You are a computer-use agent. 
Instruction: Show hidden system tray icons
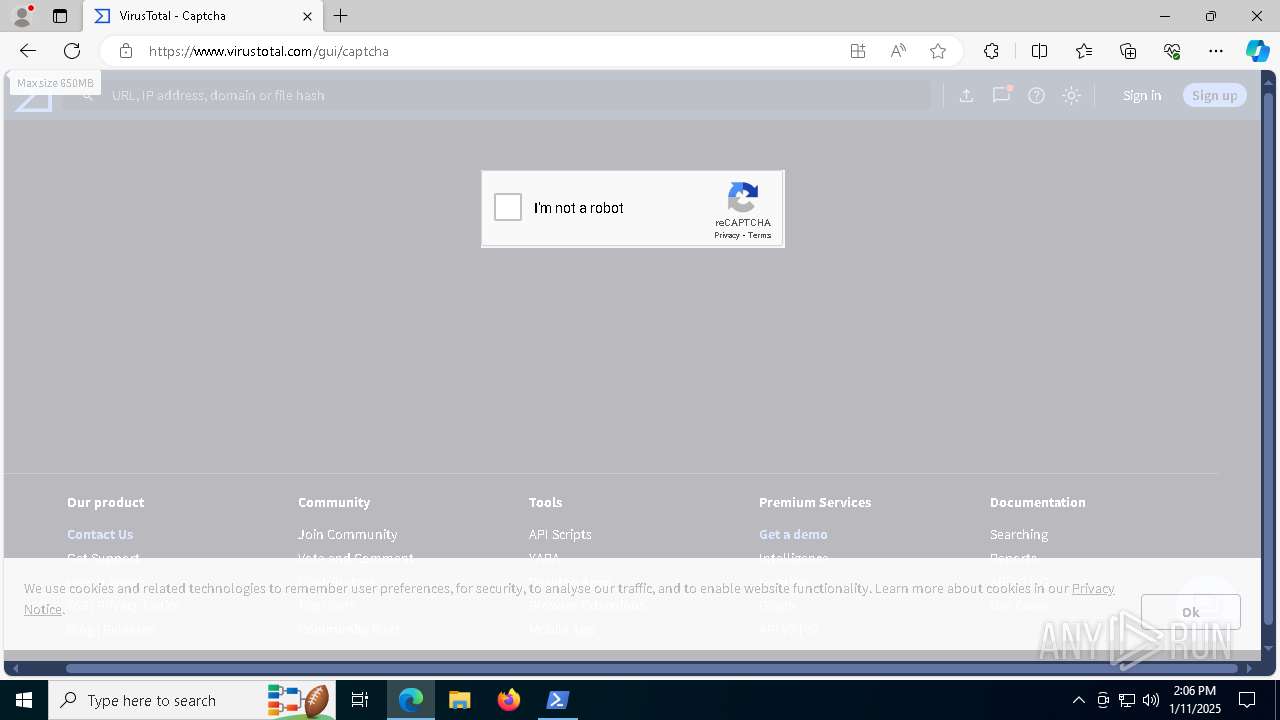(1078, 700)
